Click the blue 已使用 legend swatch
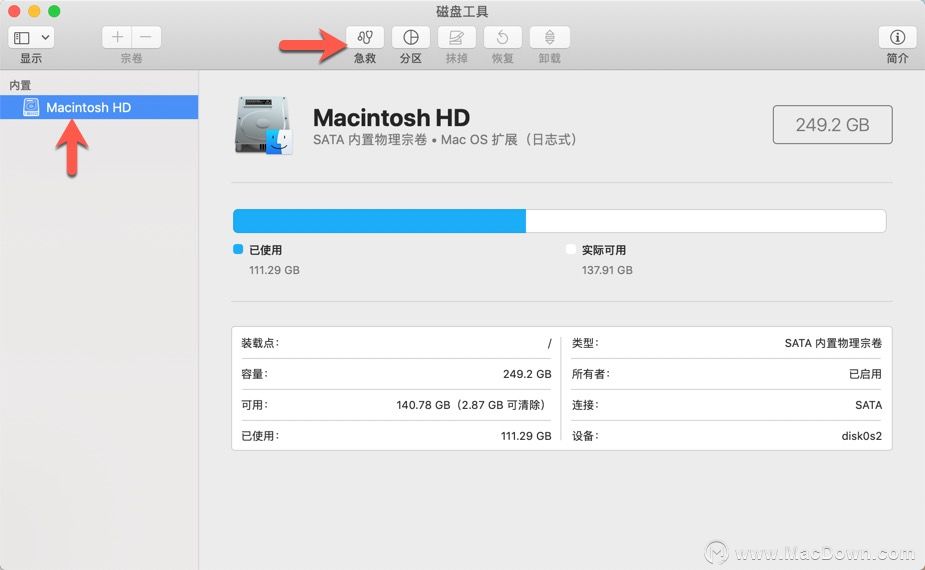This screenshot has height=570, width=925. tap(238, 249)
